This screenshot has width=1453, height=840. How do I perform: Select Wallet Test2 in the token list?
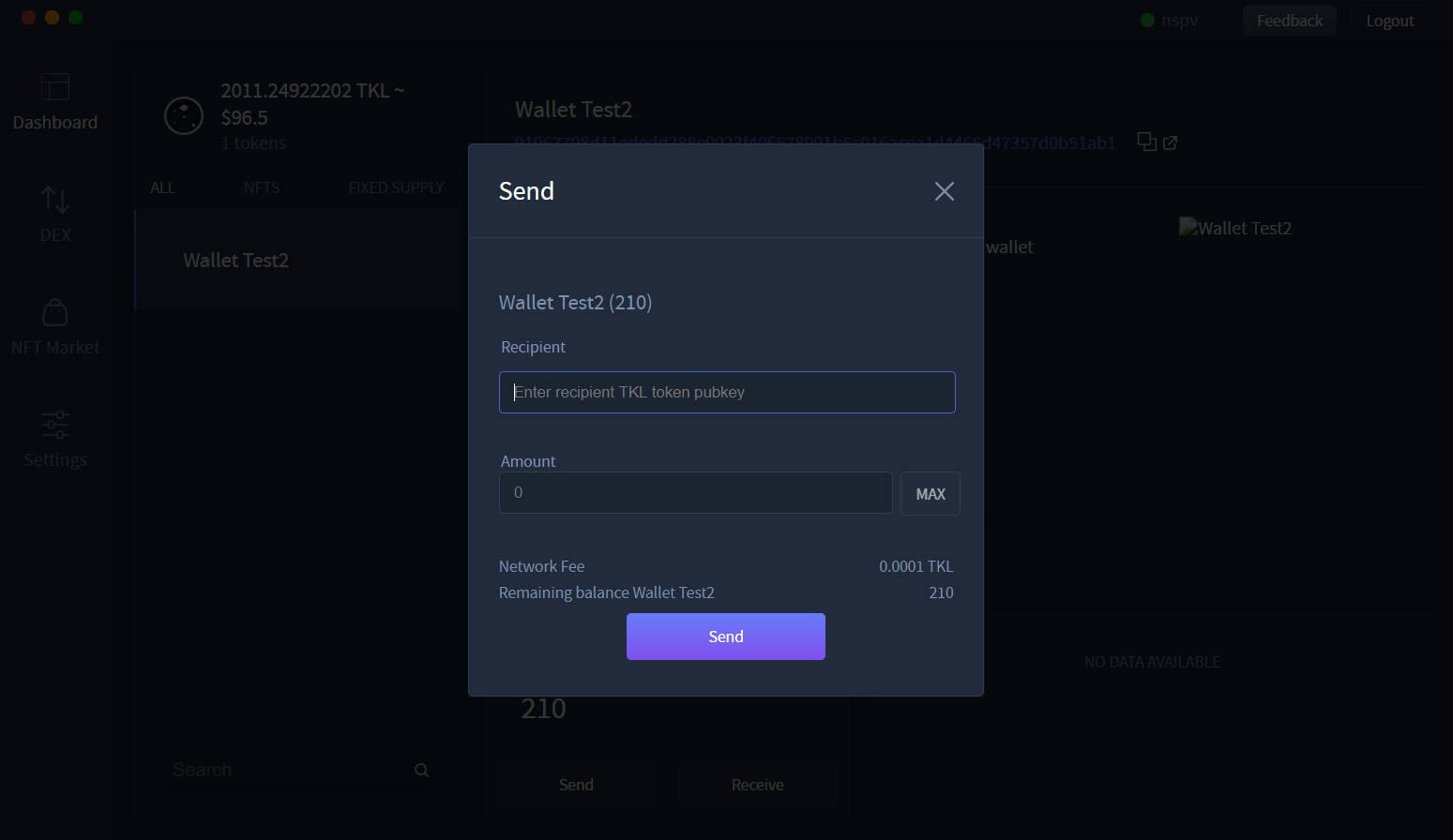[x=298, y=261]
